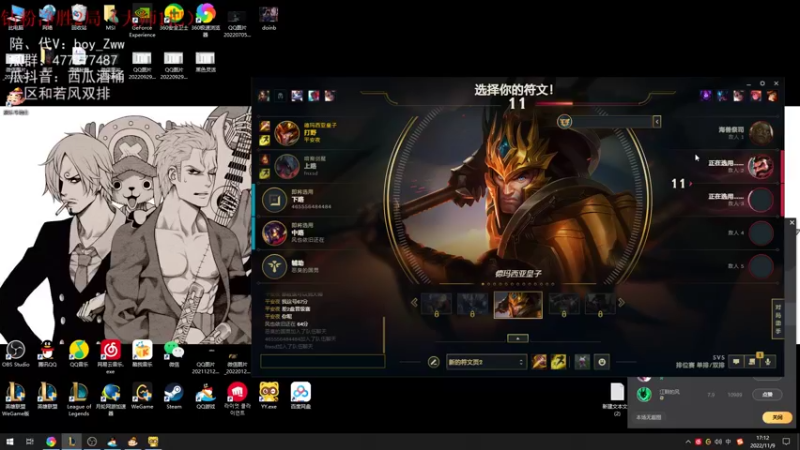Screen dimensions: 800x450
Task: Open QQ Music desktop shortcut
Action: 79,354
